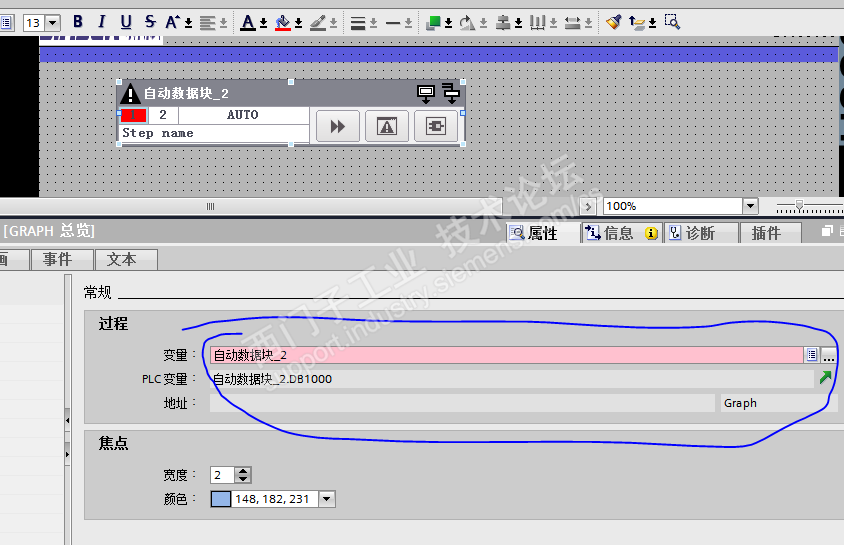This screenshot has height=545, width=844.
Task: Click the float window icon in inspector
Action: (827, 231)
